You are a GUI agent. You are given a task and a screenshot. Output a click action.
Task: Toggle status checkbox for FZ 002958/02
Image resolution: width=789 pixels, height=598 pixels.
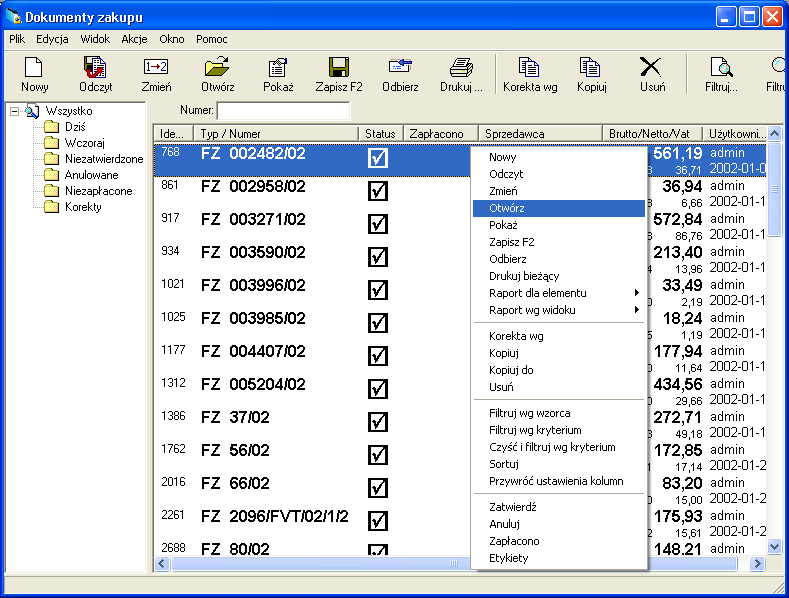377,191
